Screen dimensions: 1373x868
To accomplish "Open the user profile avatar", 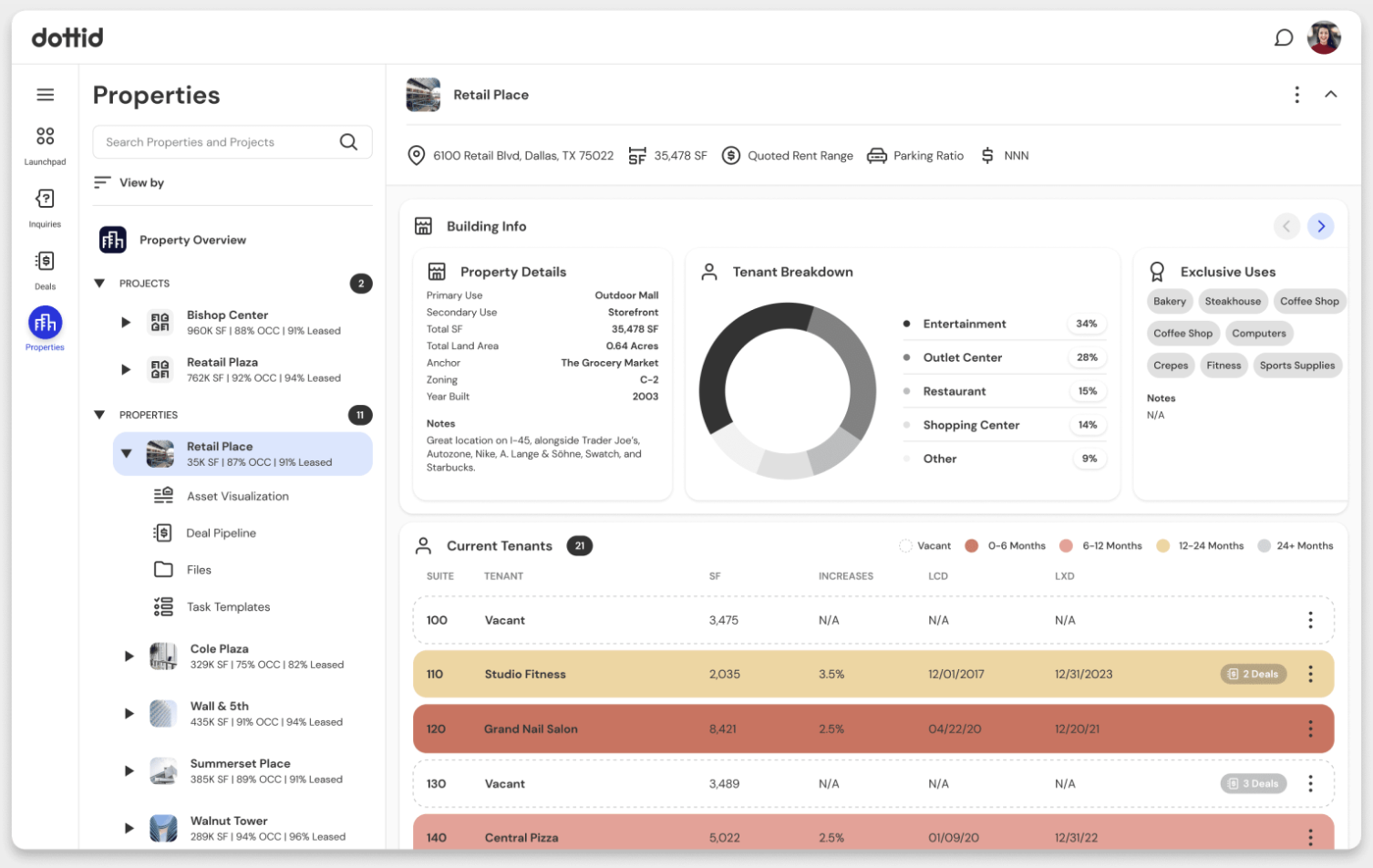I will [x=1324, y=37].
